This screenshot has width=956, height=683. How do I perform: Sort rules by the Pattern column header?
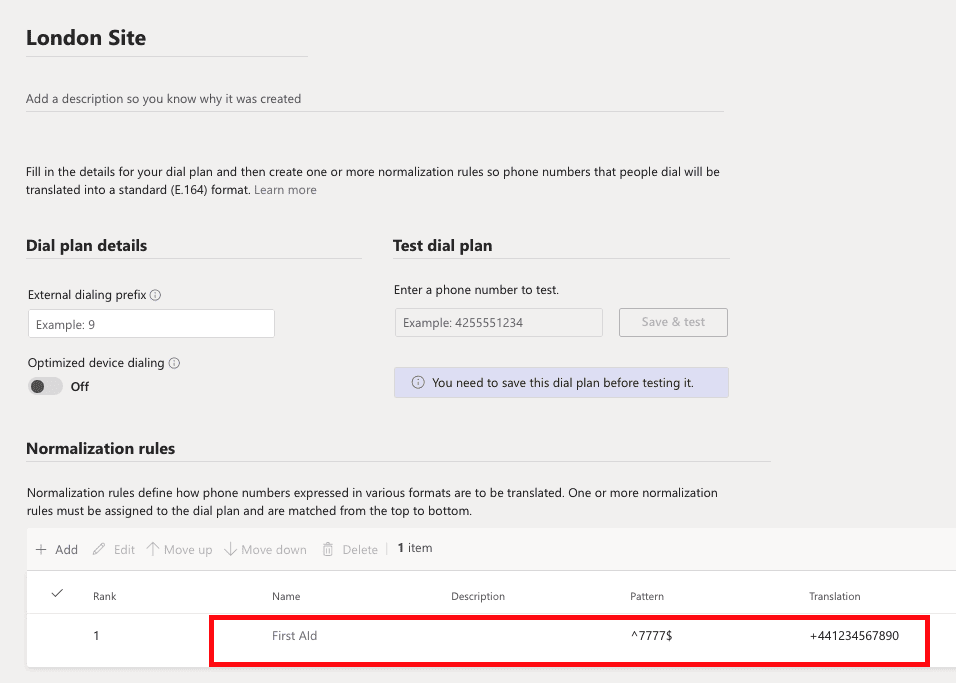pos(647,596)
